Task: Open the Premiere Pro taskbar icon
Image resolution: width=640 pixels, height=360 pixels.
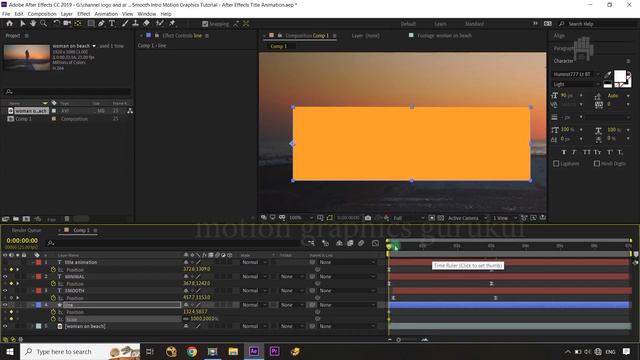Action: click(x=274, y=351)
